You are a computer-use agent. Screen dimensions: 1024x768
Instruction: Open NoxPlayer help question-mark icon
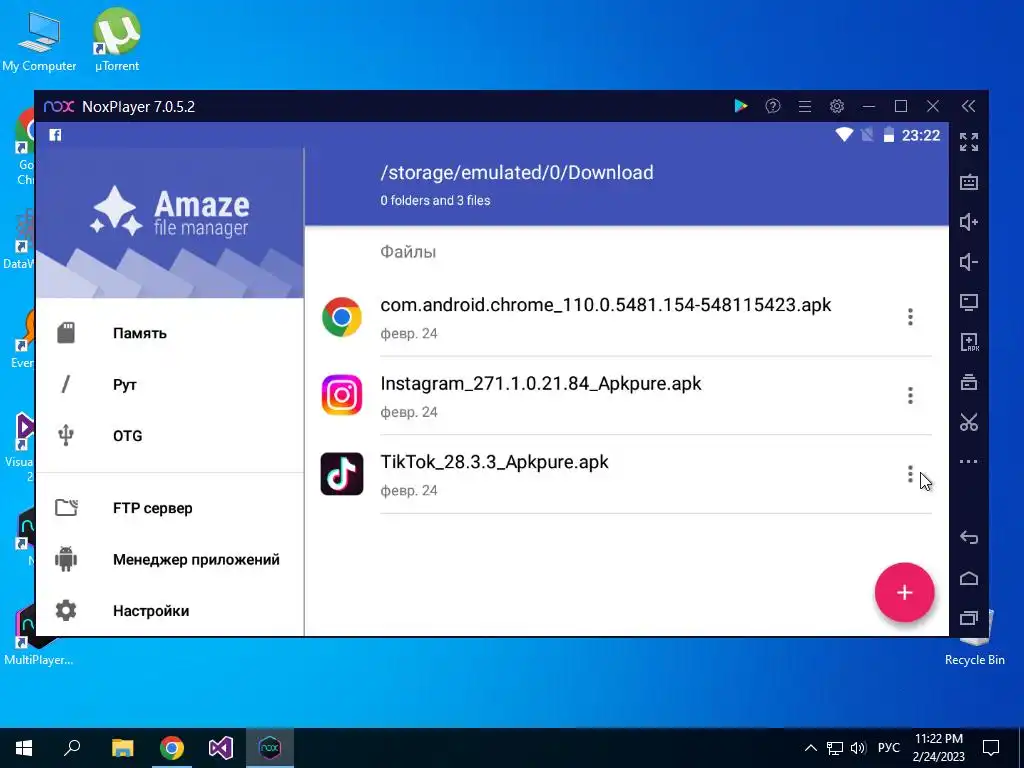(x=773, y=106)
